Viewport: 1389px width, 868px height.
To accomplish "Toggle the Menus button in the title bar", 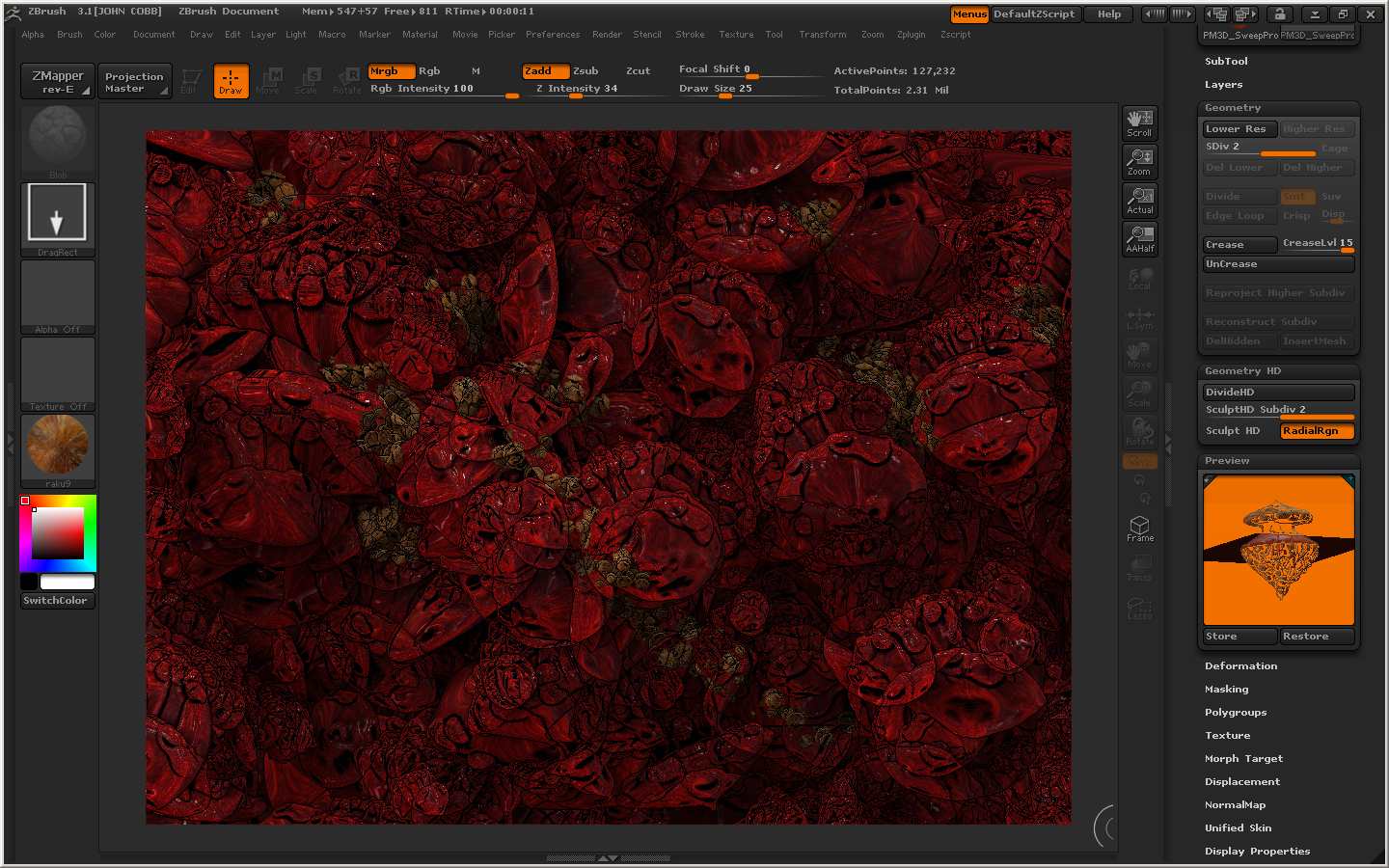I will [969, 14].
